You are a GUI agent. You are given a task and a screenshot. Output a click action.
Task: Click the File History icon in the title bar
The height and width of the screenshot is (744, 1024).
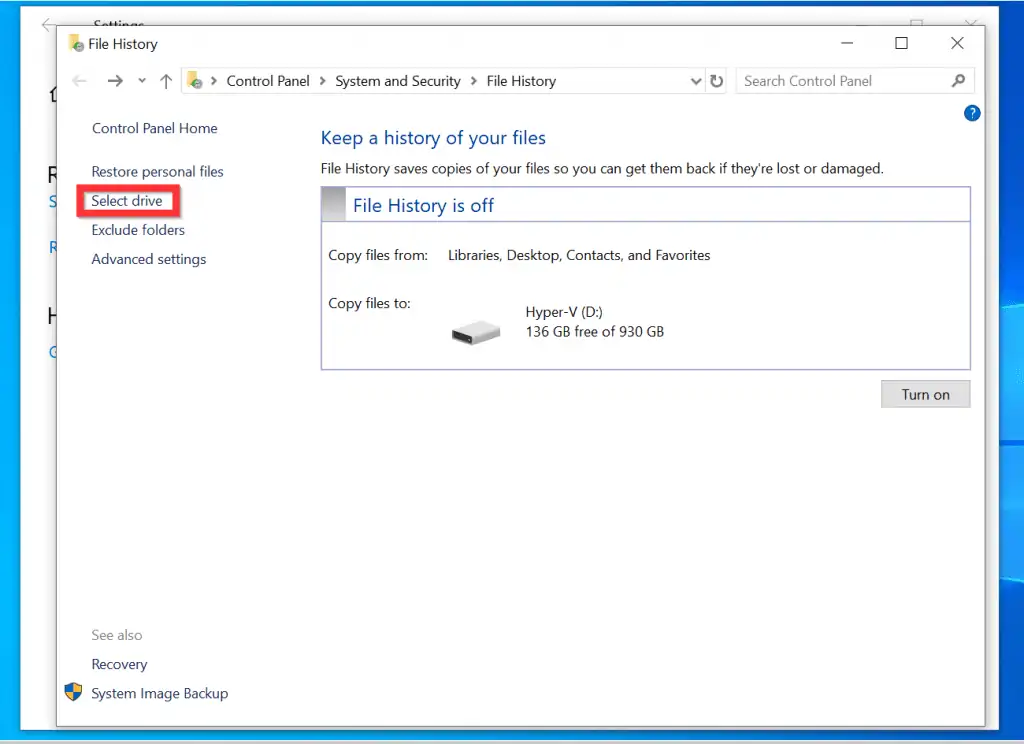coord(74,44)
